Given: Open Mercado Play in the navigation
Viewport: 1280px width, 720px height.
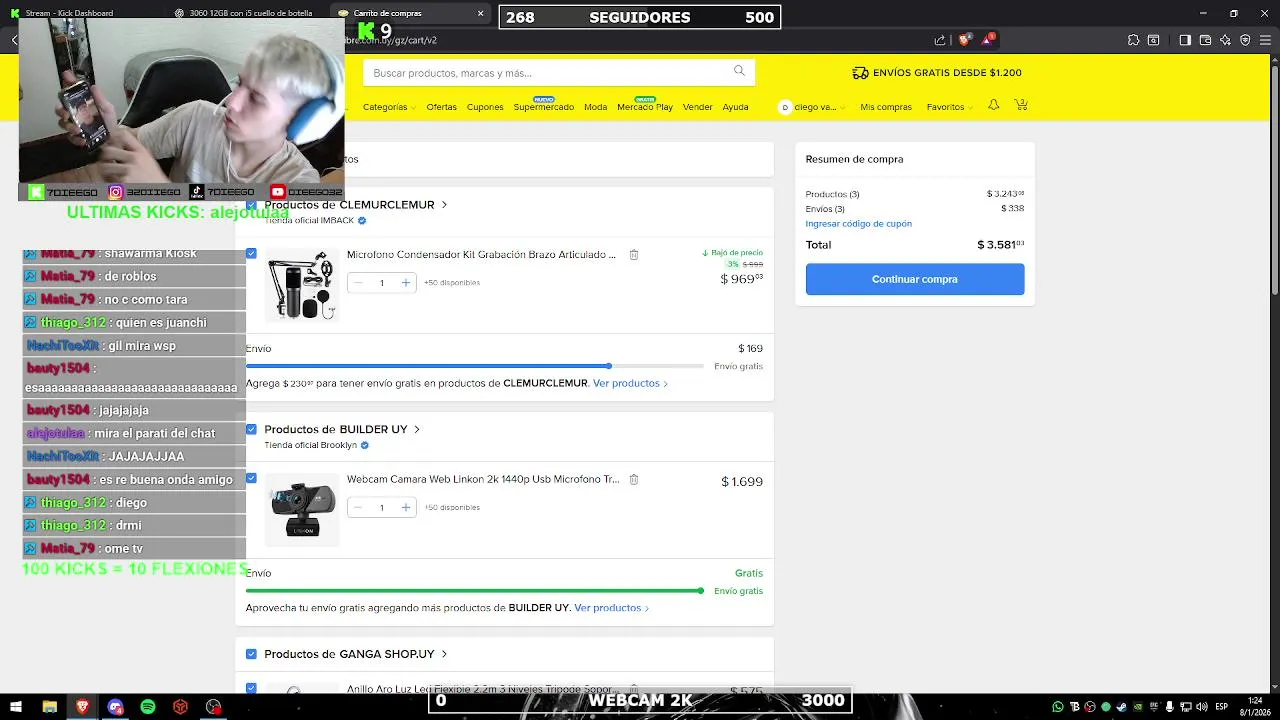Looking at the screenshot, I should [x=645, y=107].
